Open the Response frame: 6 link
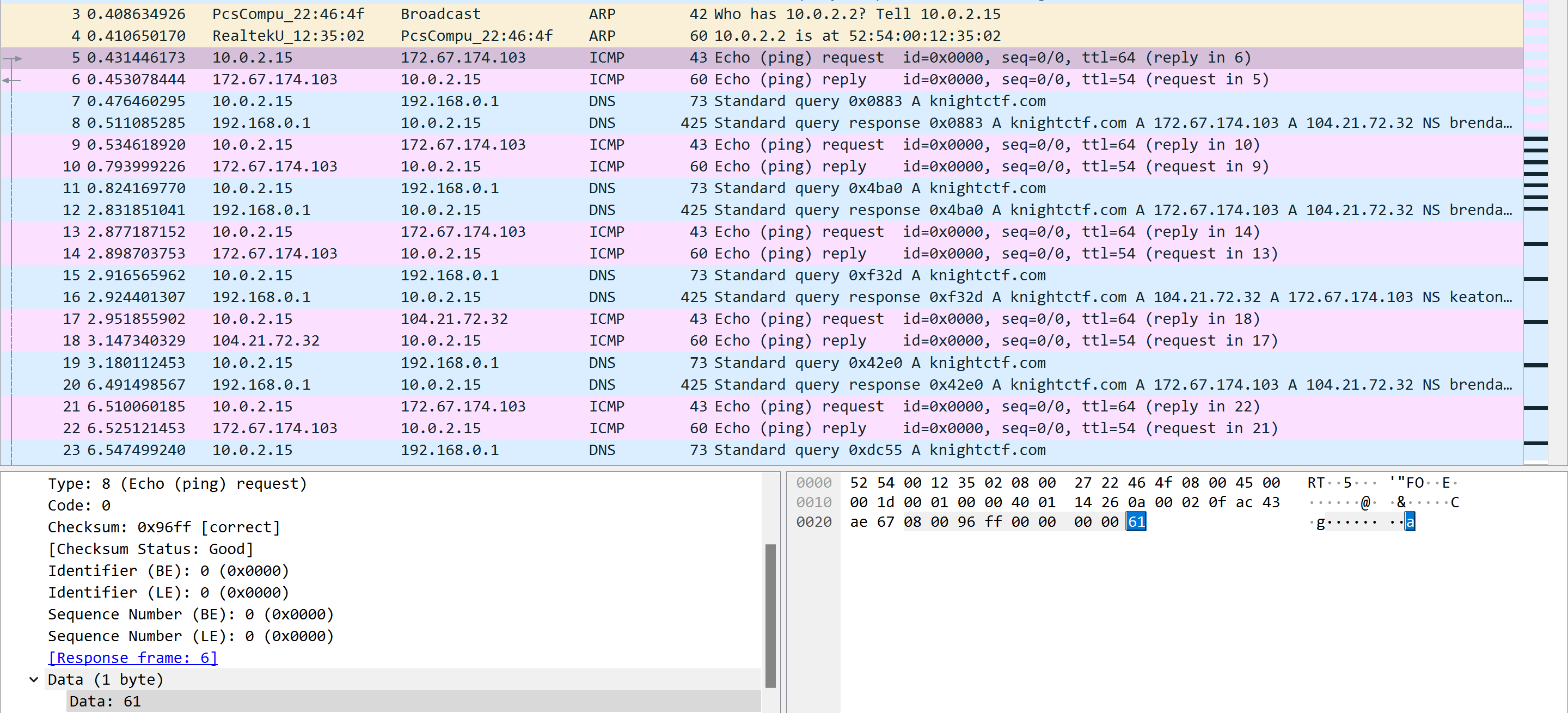The width and height of the screenshot is (1568, 713). click(x=132, y=657)
